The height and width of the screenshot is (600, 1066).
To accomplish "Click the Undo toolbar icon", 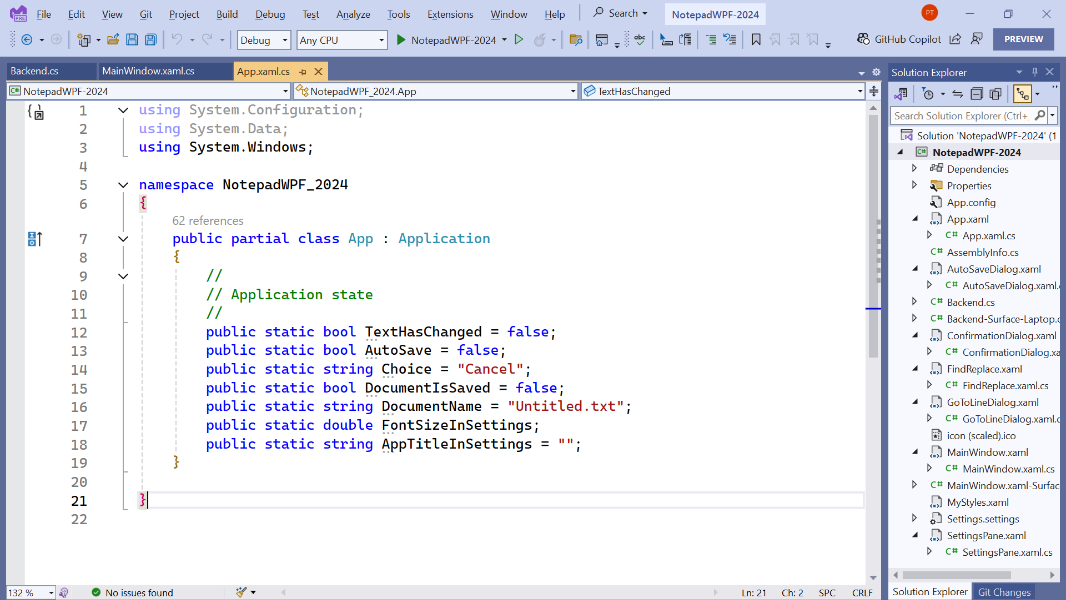I will (x=176, y=40).
